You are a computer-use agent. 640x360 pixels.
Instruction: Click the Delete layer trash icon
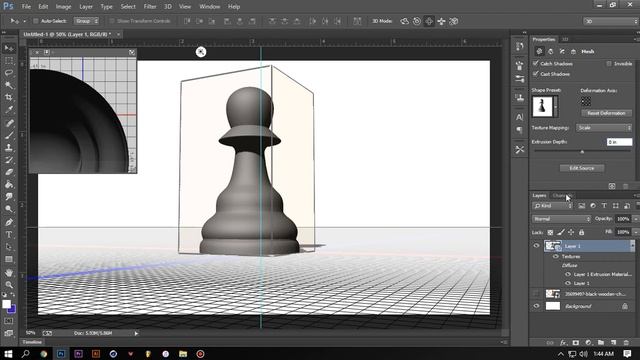click(x=626, y=342)
